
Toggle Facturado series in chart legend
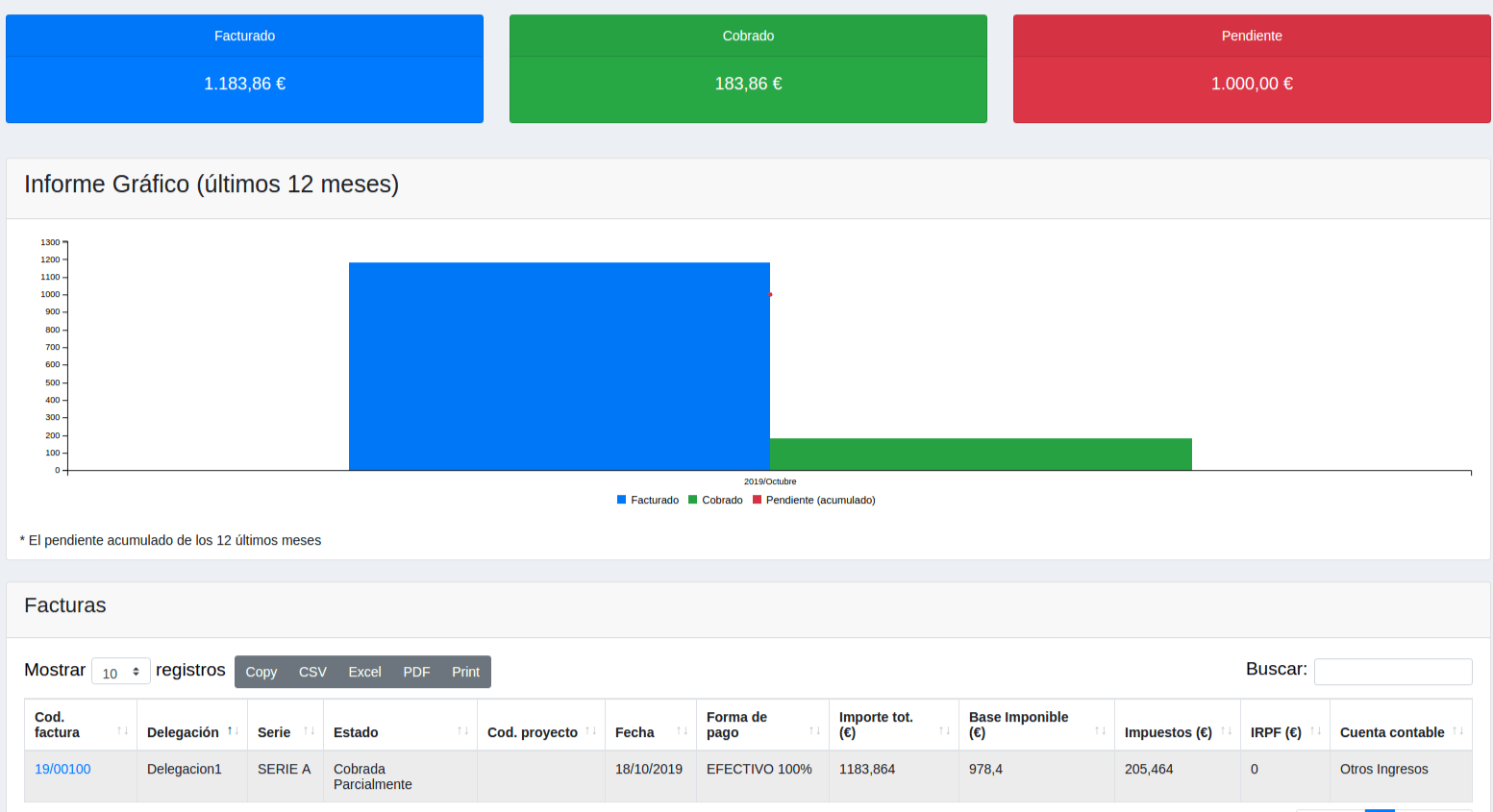(648, 500)
